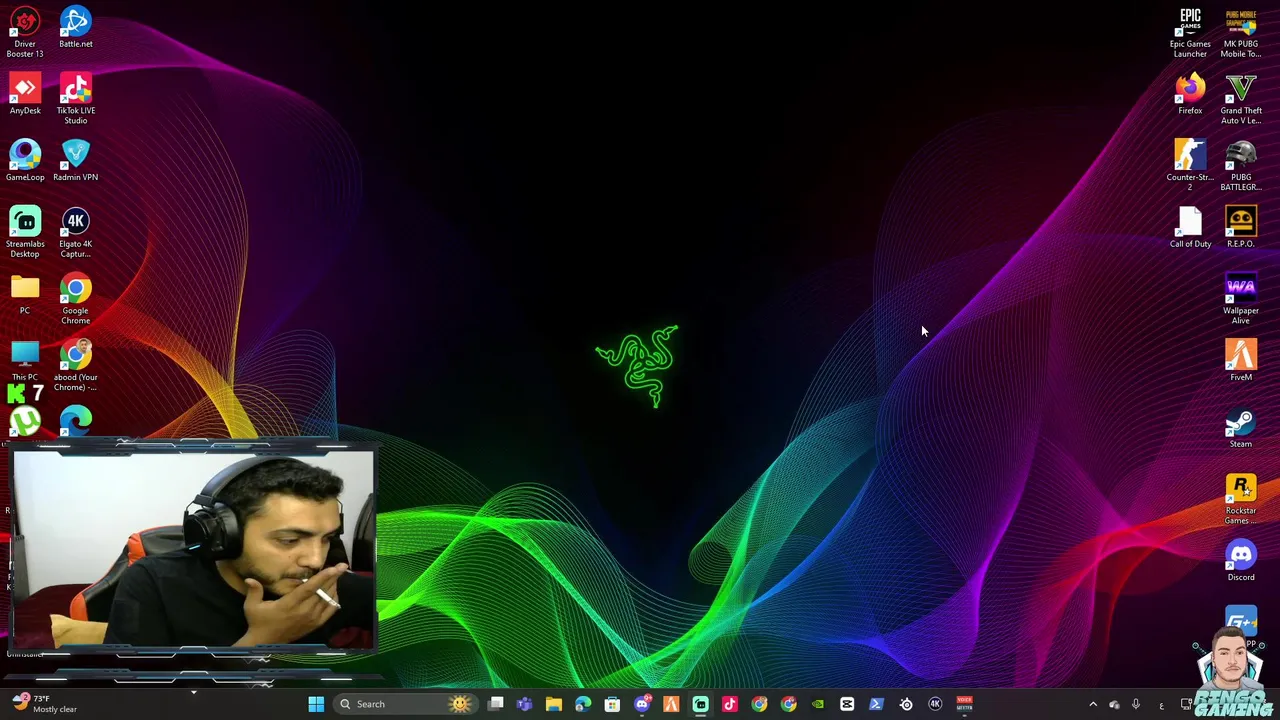Screen dimensions: 1280x720
Task: Open File Explorer from the taskbar
Action: pos(554,704)
